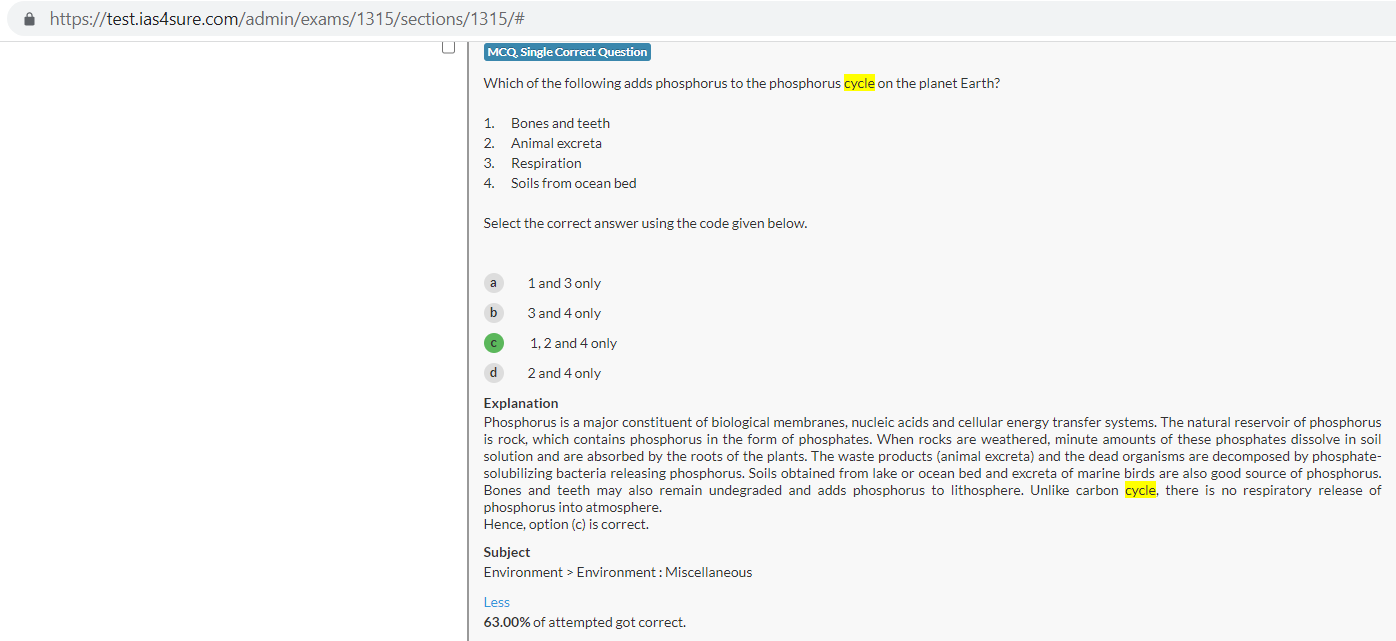Viewport: 1396px width, 641px height.
Task: Click highlighted "cycle" in the explanation paragraph
Action: tap(1140, 490)
